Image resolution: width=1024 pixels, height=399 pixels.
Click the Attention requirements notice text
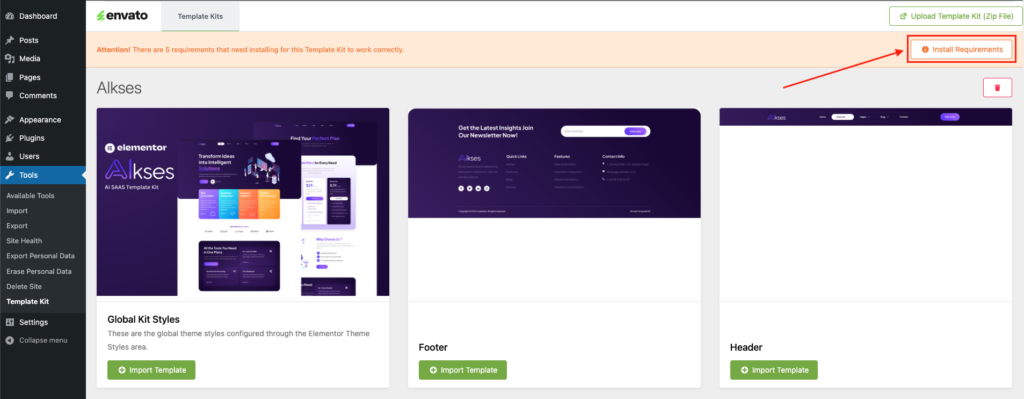click(250, 50)
